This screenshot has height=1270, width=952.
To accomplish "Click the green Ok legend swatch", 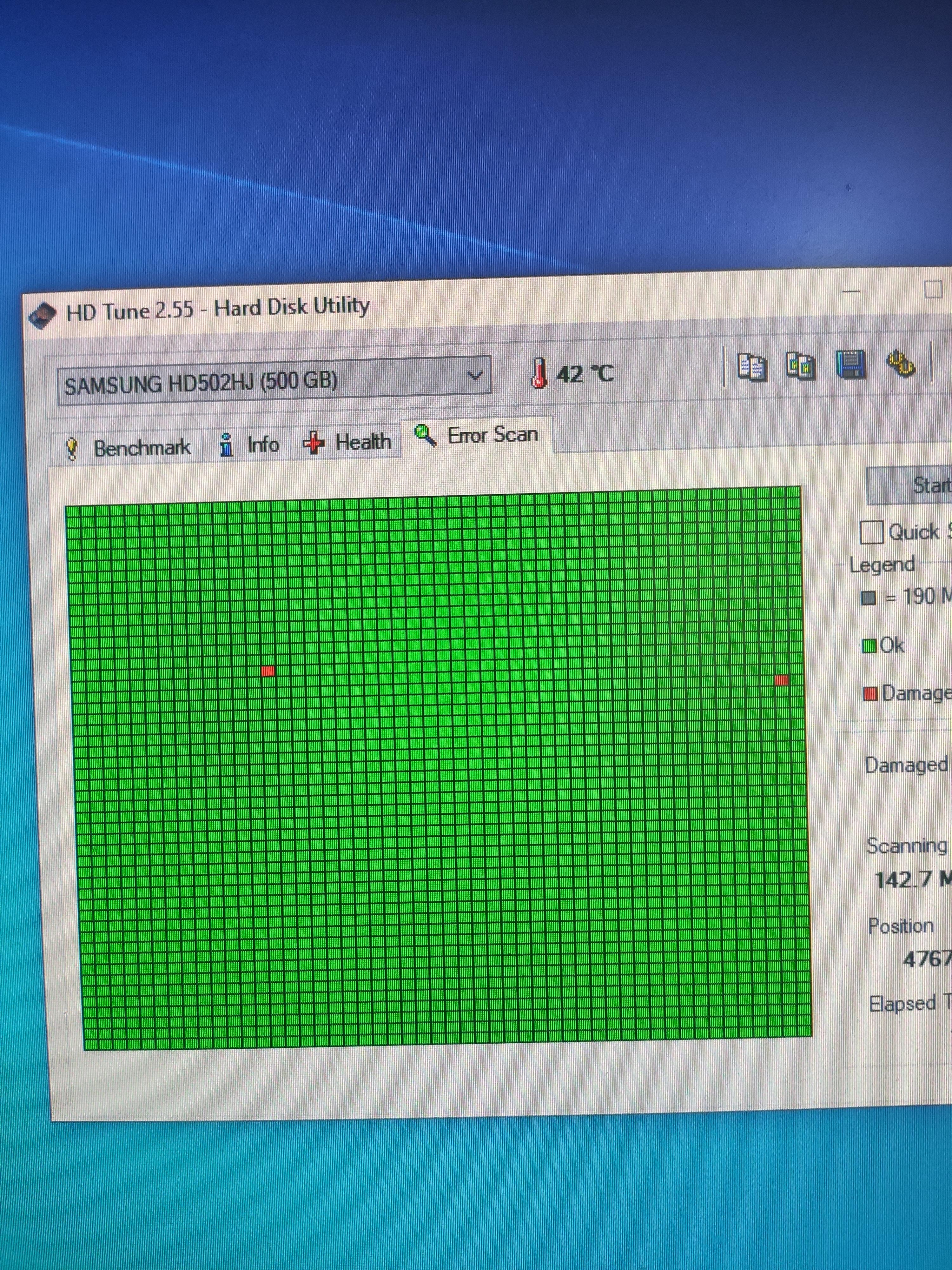I will 869,646.
